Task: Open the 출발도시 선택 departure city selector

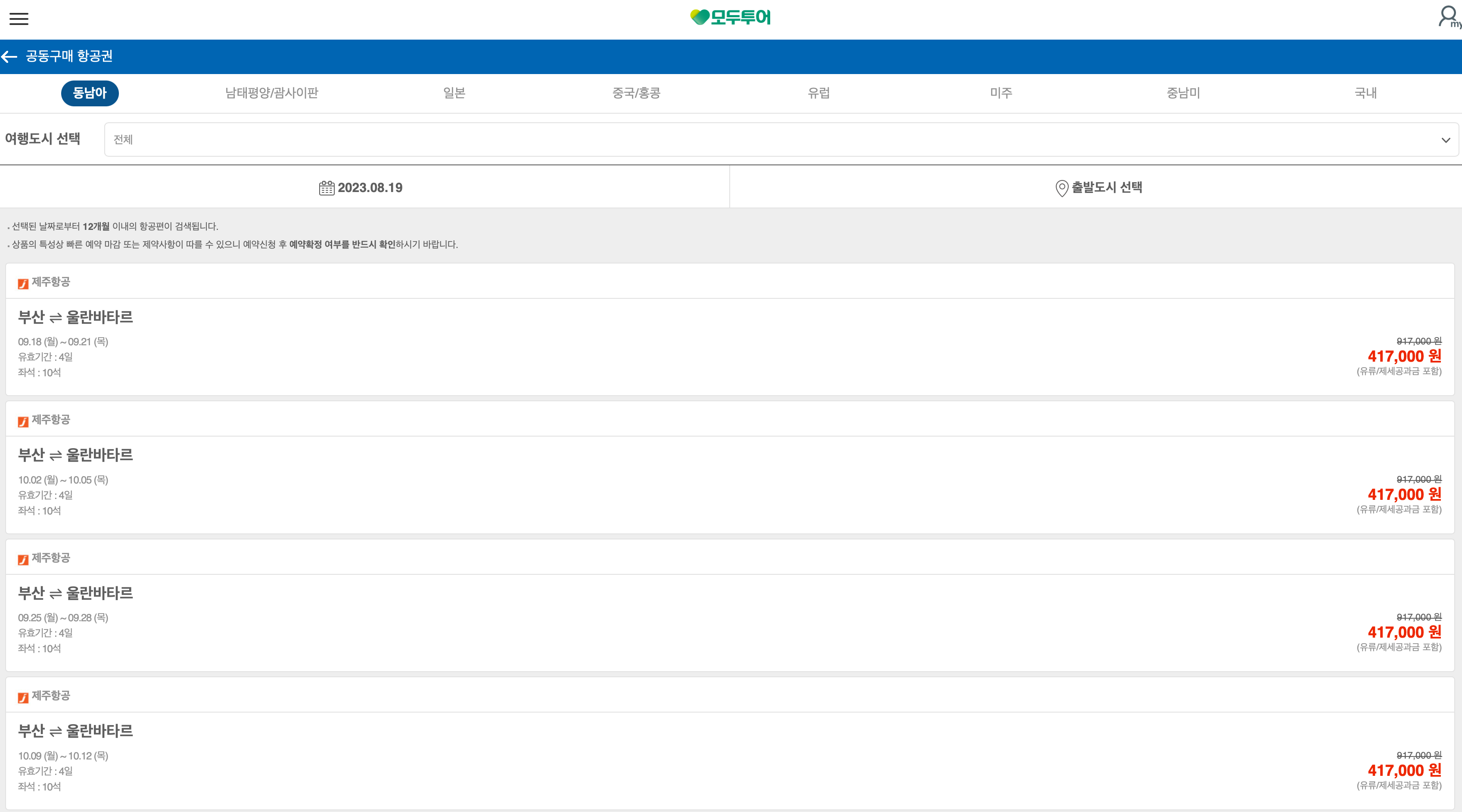Action: 1096,187
